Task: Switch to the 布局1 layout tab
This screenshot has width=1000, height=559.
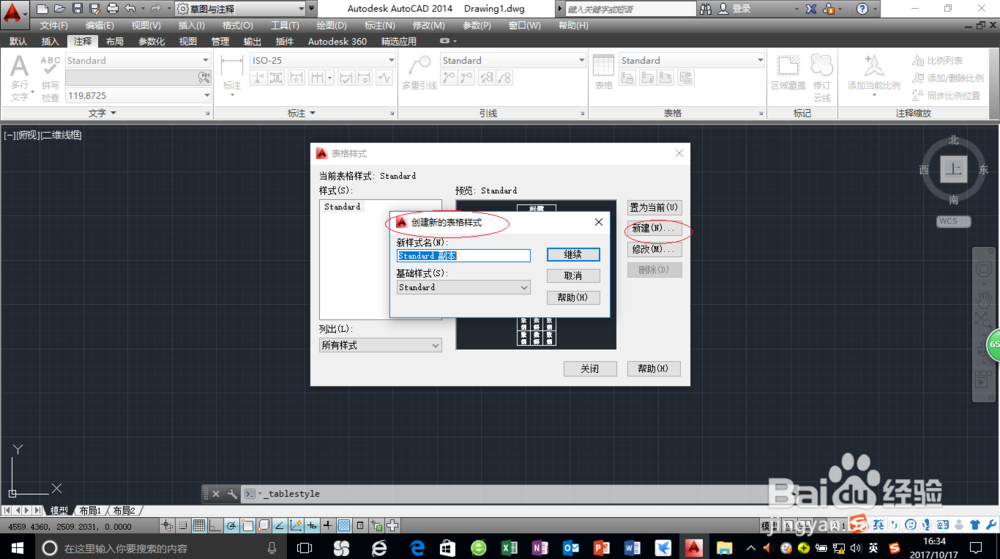Action: pyautogui.click(x=91, y=511)
